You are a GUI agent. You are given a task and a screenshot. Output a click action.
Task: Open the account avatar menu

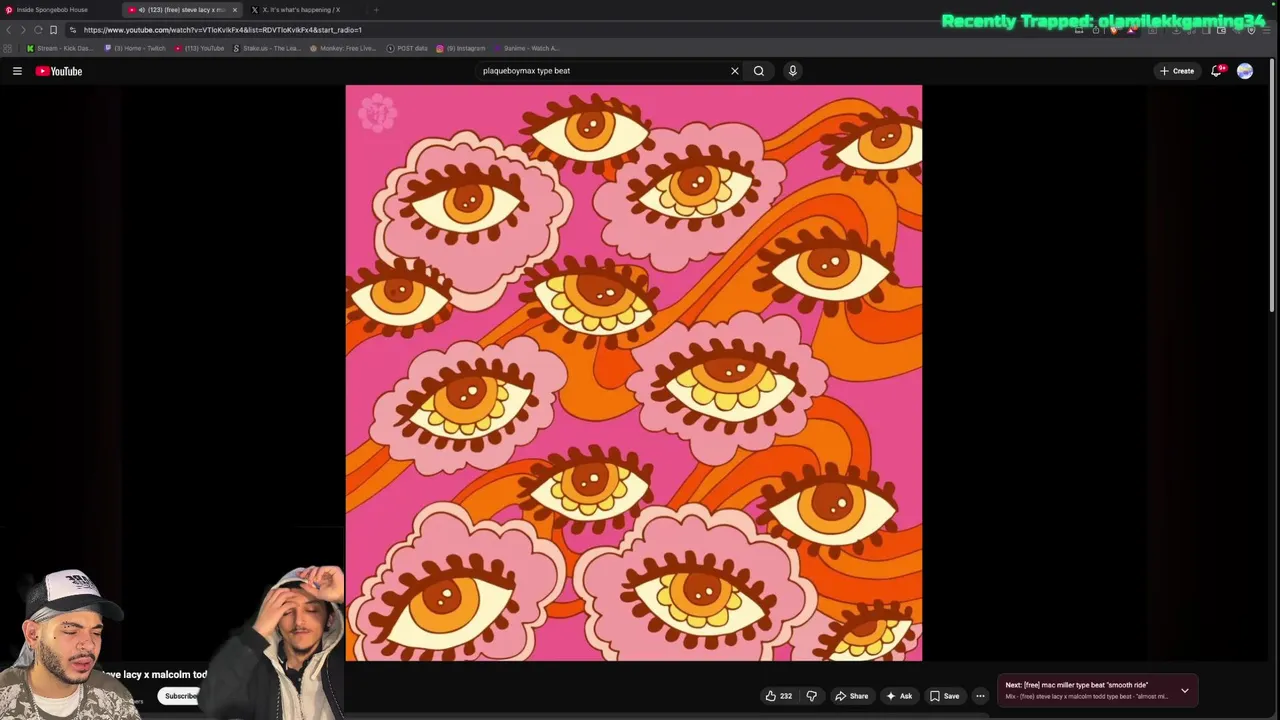pyautogui.click(x=1245, y=71)
